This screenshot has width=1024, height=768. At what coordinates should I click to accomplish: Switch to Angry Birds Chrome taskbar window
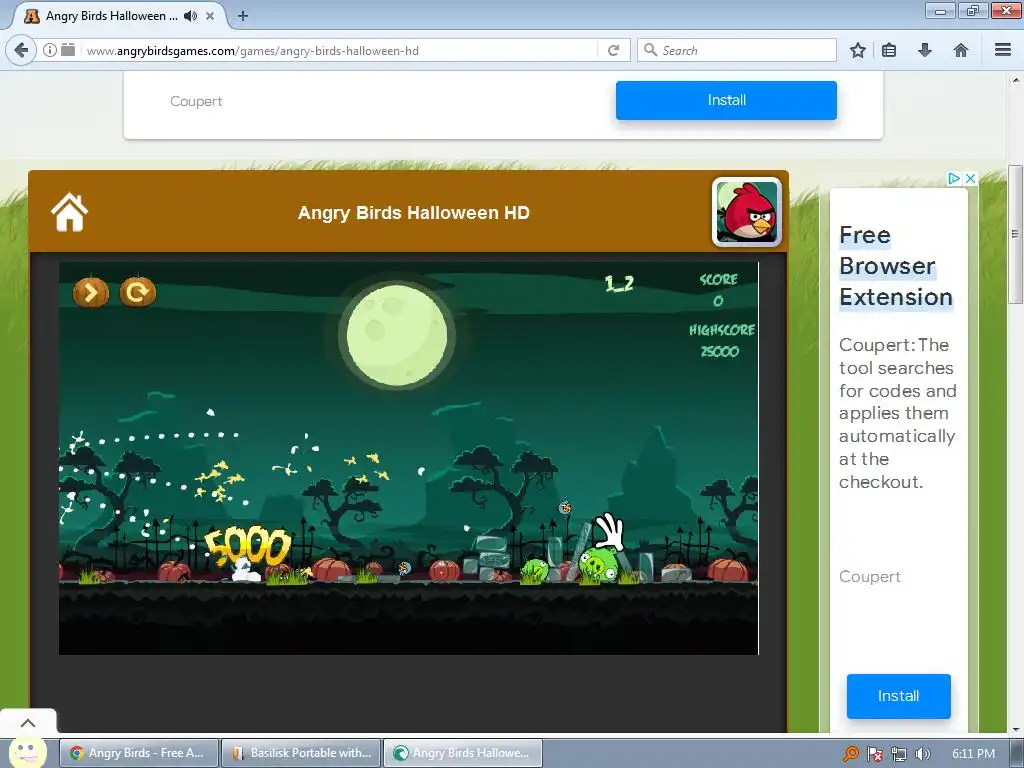(x=138, y=753)
